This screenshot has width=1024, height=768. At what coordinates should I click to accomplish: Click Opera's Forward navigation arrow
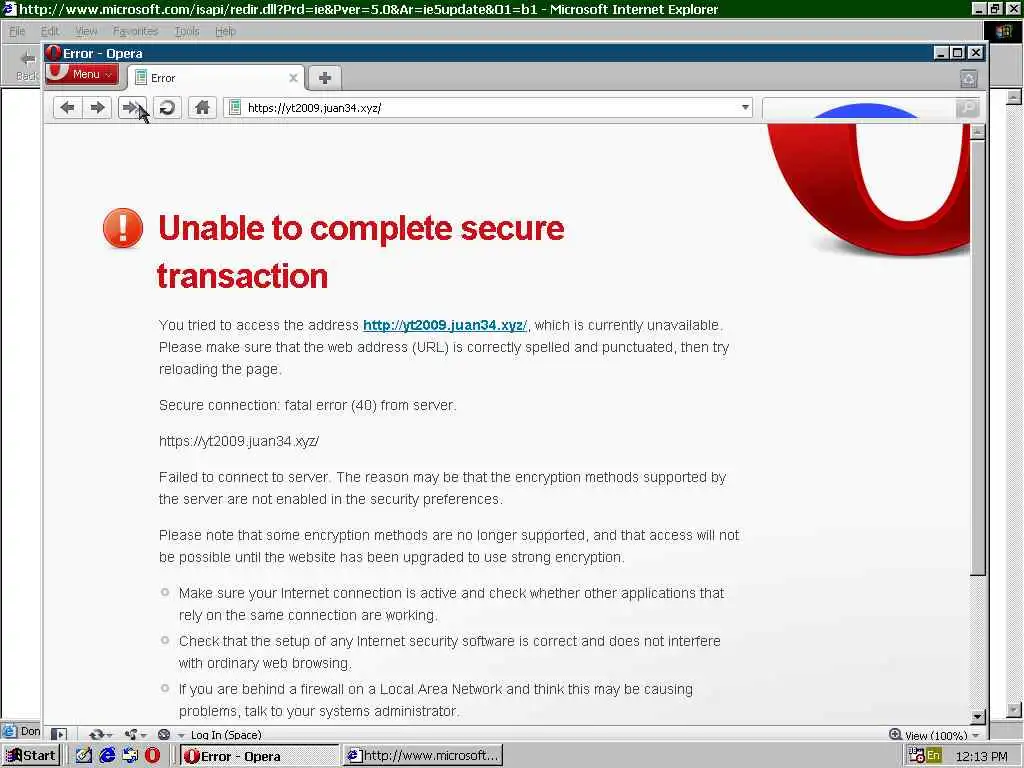point(97,108)
